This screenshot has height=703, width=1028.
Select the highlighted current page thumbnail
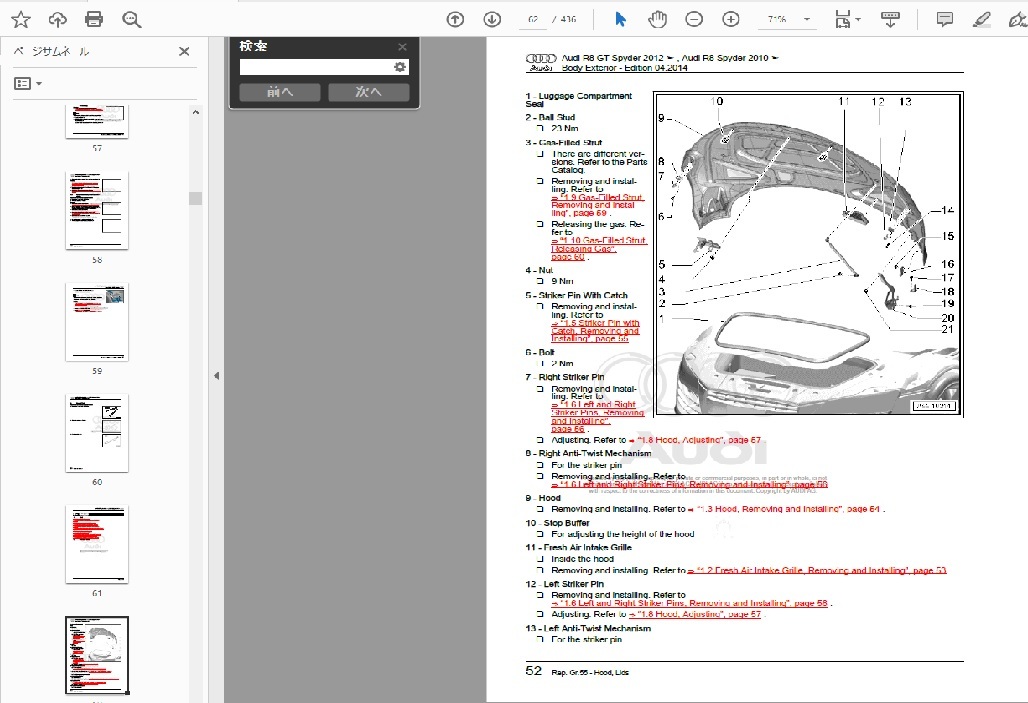pos(97,654)
